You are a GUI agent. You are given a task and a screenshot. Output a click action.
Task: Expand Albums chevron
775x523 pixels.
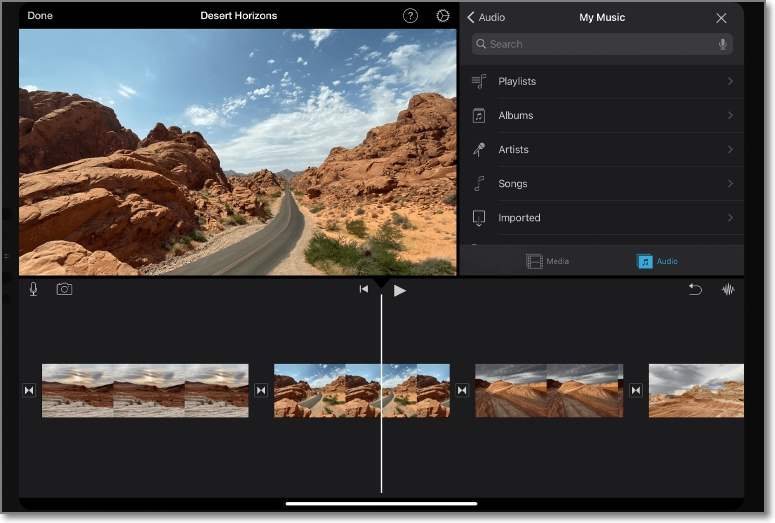pyautogui.click(x=731, y=115)
